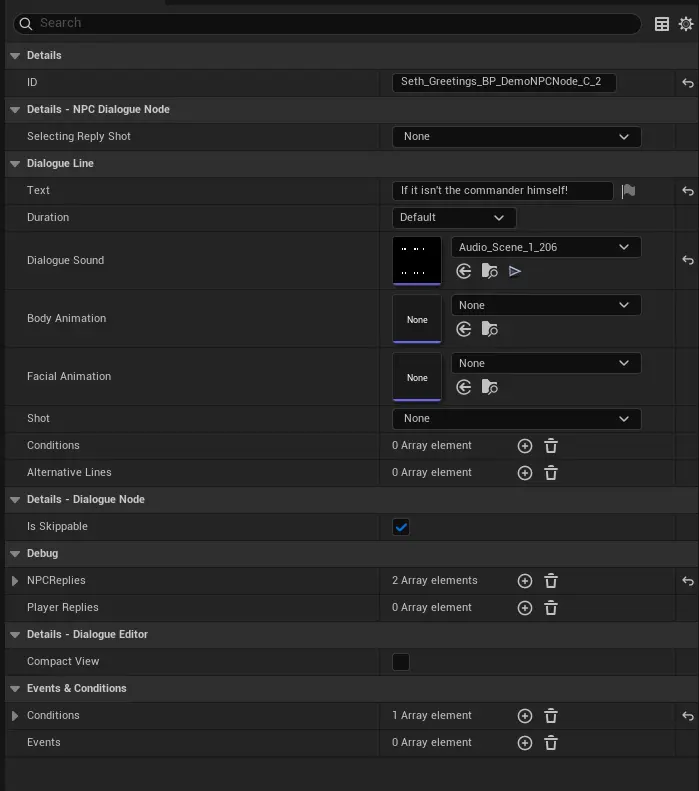Use selected asset for Body Animation

[463, 329]
